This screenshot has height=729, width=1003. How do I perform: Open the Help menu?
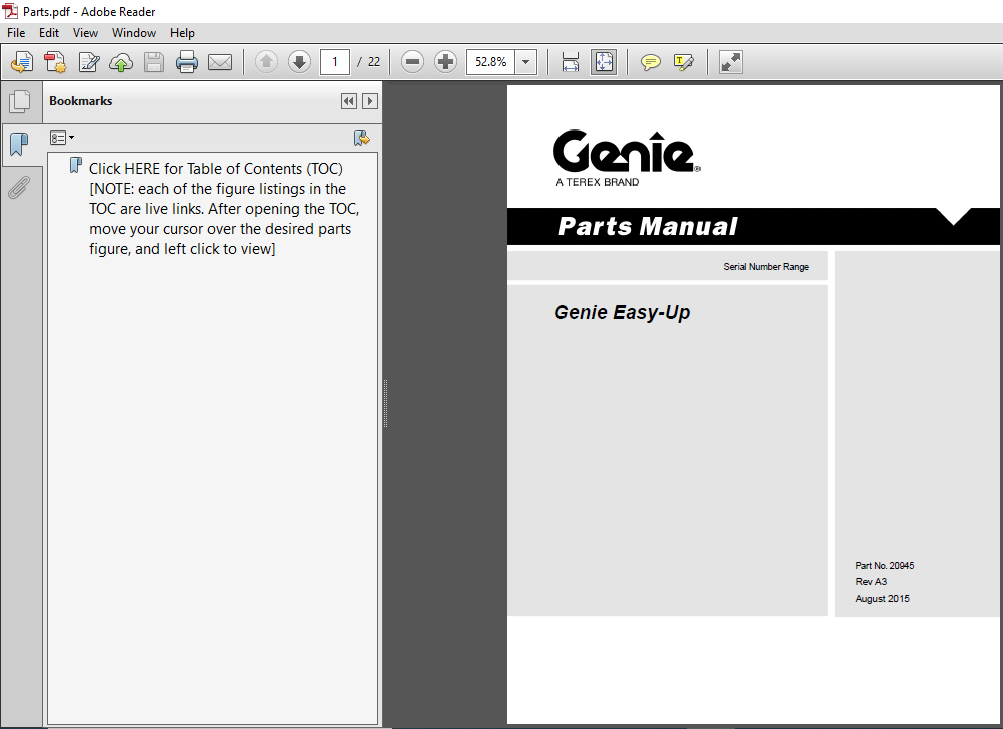182,33
